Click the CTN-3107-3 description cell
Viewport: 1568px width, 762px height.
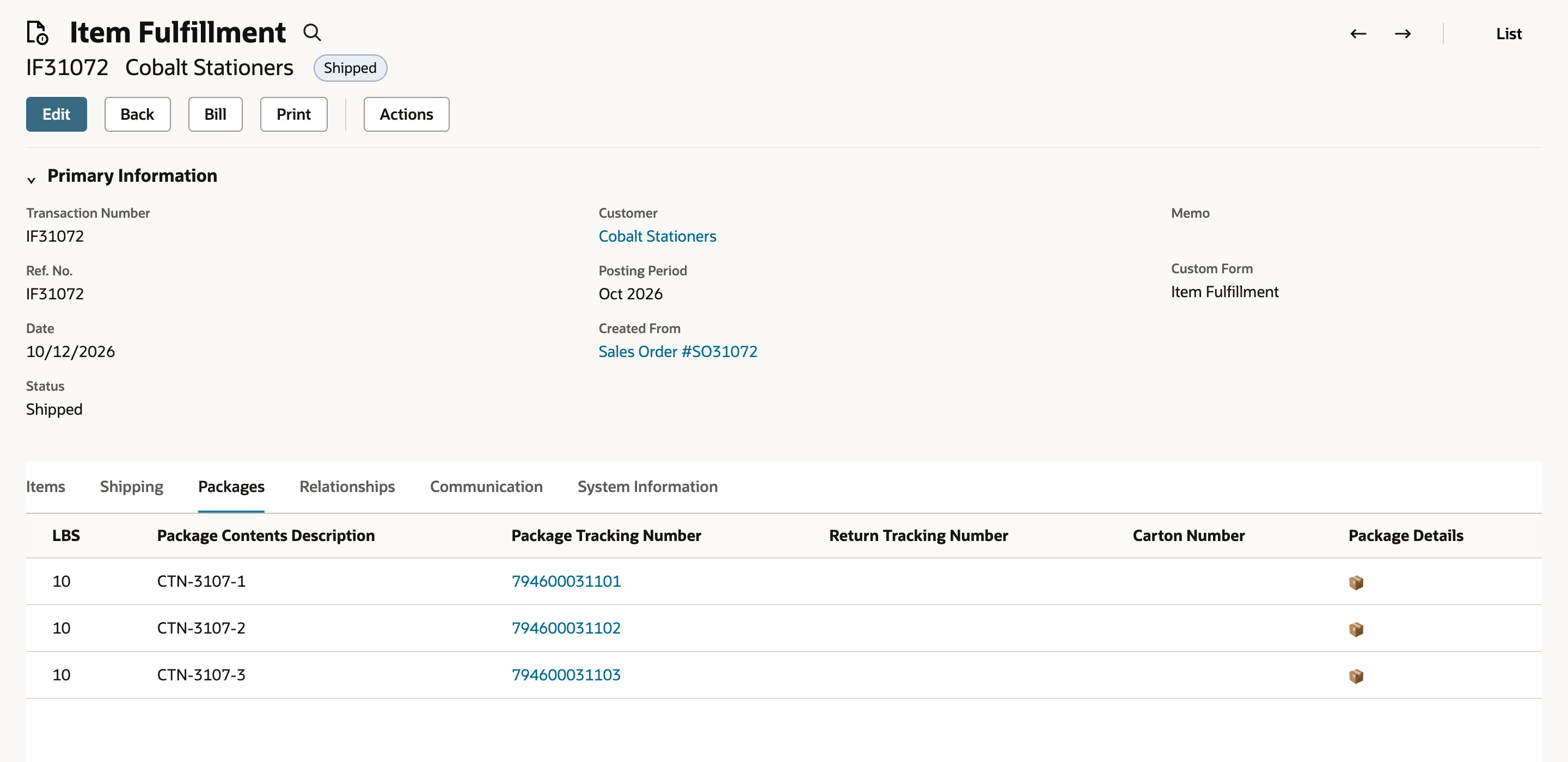coord(201,675)
